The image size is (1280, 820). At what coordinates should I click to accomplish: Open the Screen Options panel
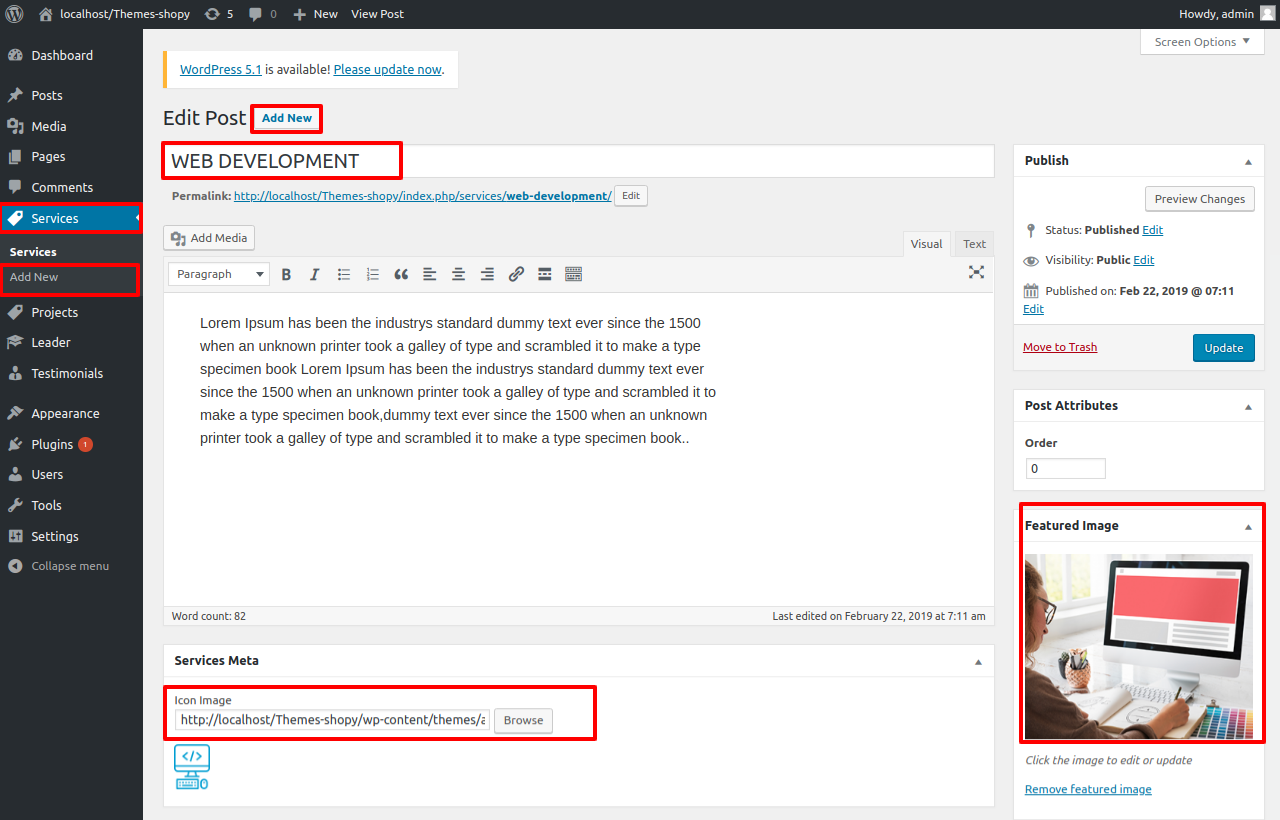1201,42
